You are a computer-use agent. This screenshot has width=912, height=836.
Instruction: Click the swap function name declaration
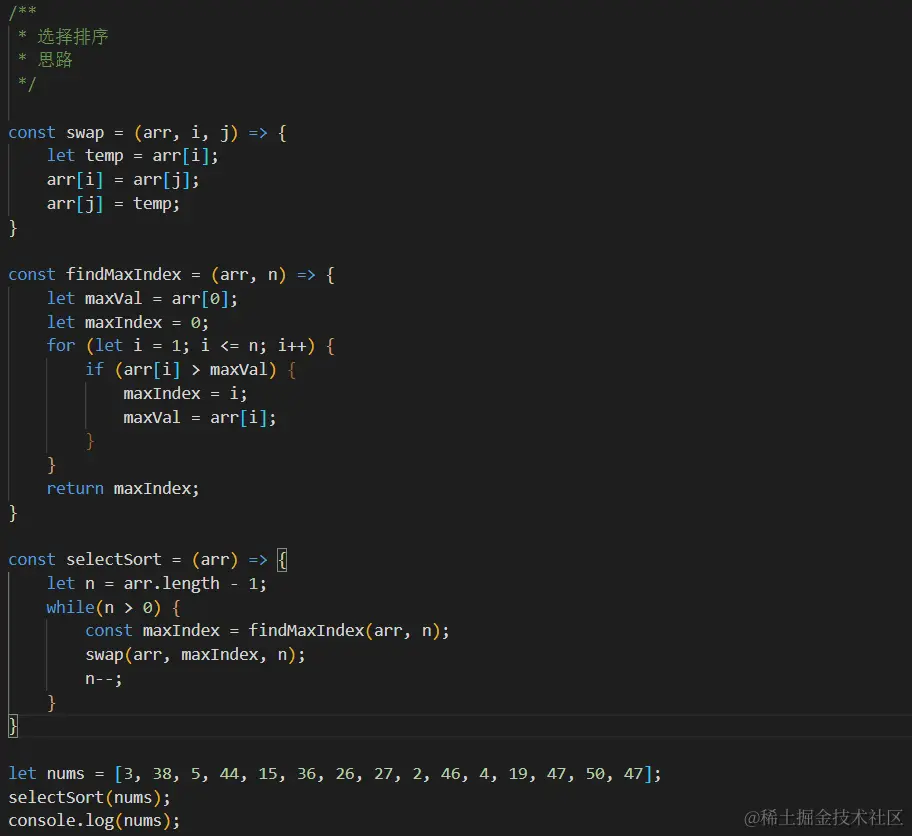click(84, 132)
